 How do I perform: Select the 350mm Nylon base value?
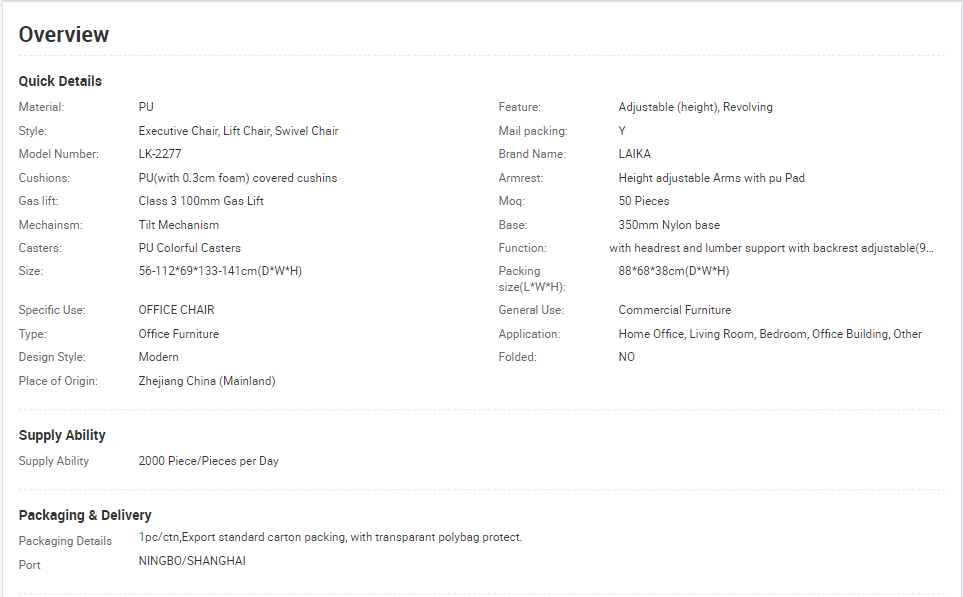(669, 225)
